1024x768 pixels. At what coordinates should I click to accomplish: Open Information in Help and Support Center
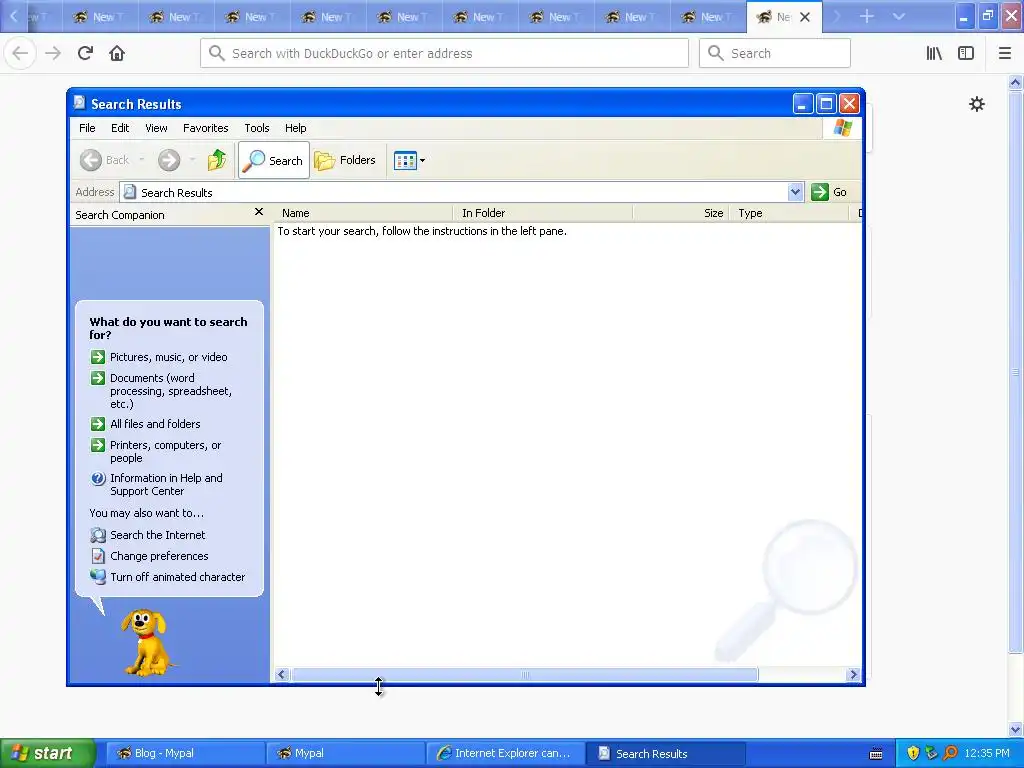[157, 485]
